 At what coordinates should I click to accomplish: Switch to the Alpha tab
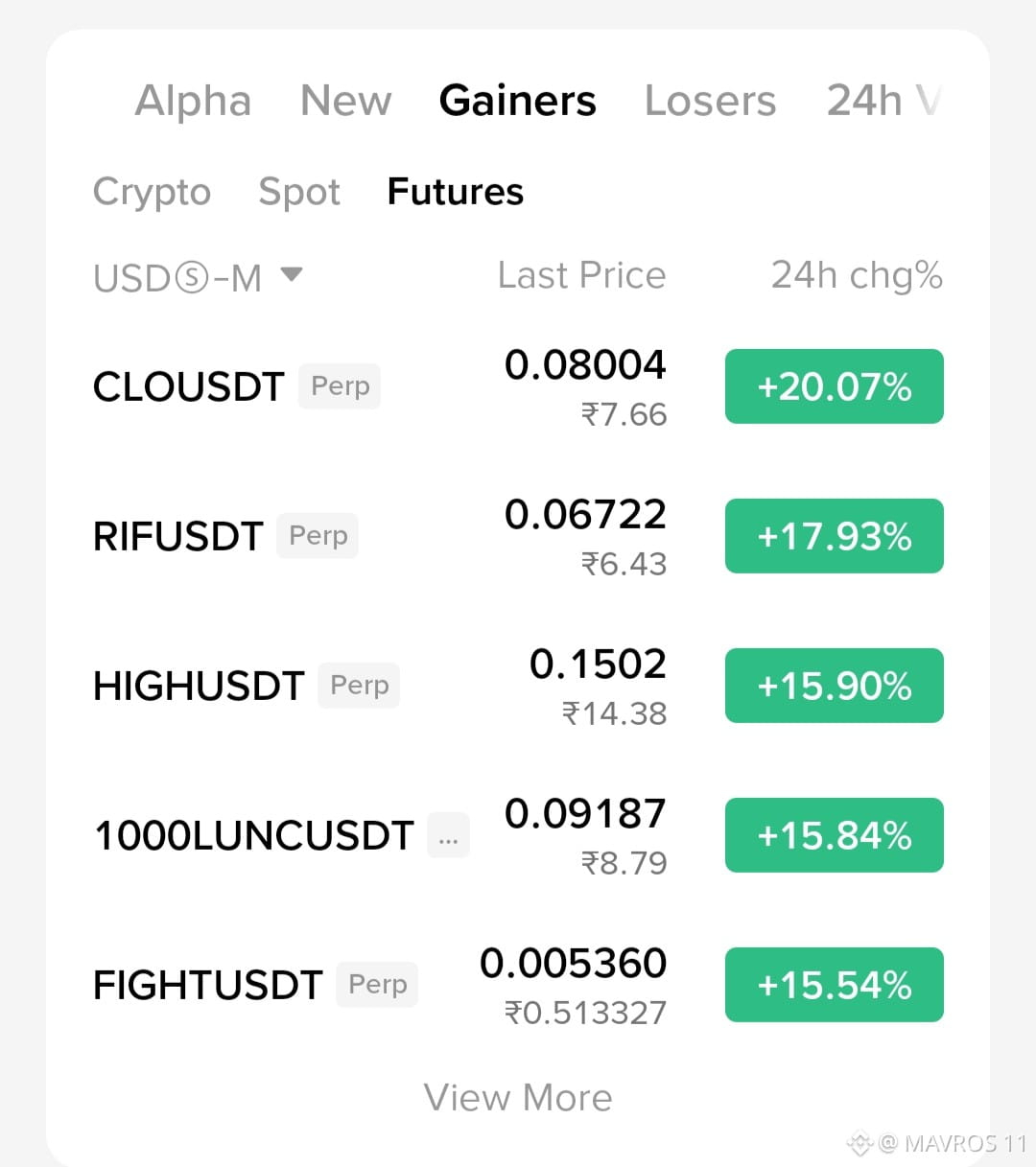pyautogui.click(x=193, y=101)
